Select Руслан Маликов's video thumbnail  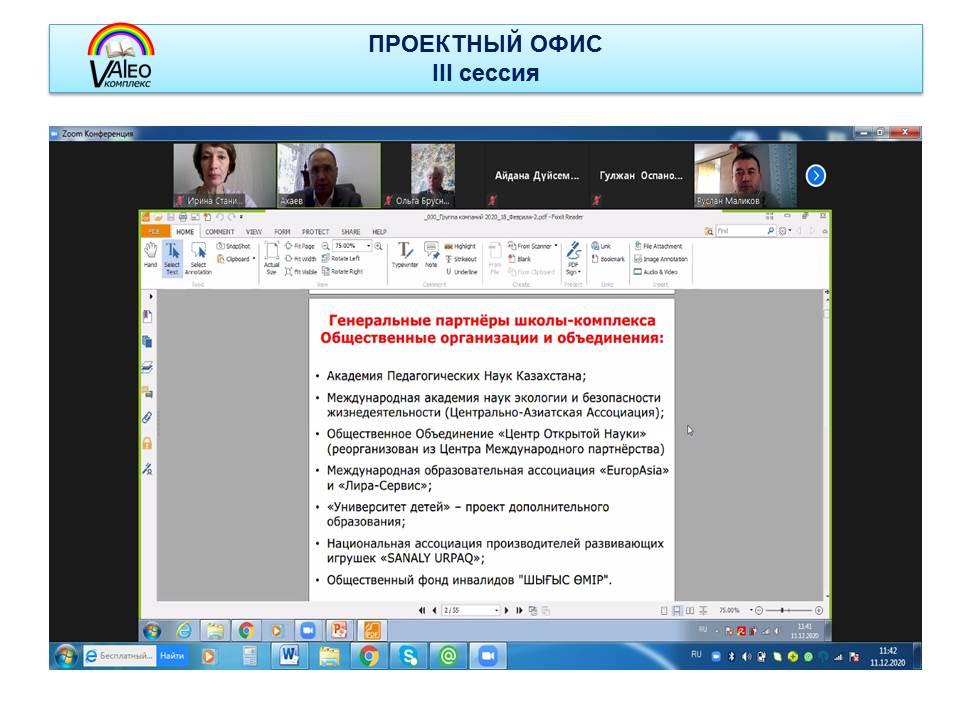(x=745, y=176)
